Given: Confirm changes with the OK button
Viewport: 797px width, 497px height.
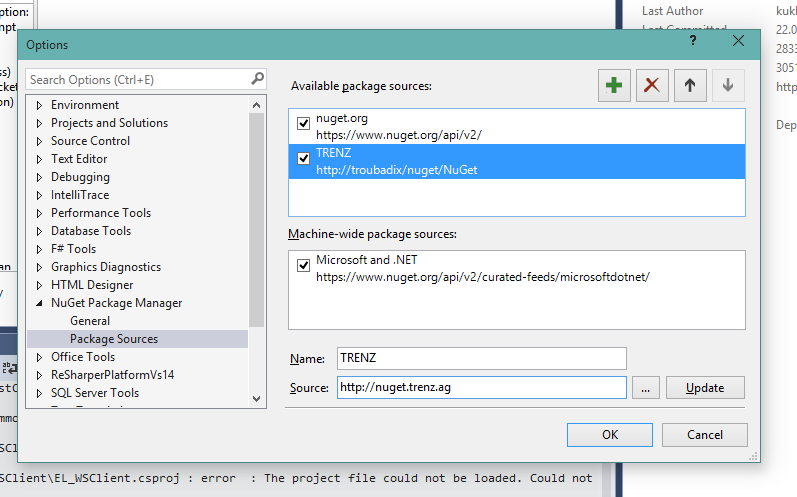Looking at the screenshot, I should [x=610, y=435].
